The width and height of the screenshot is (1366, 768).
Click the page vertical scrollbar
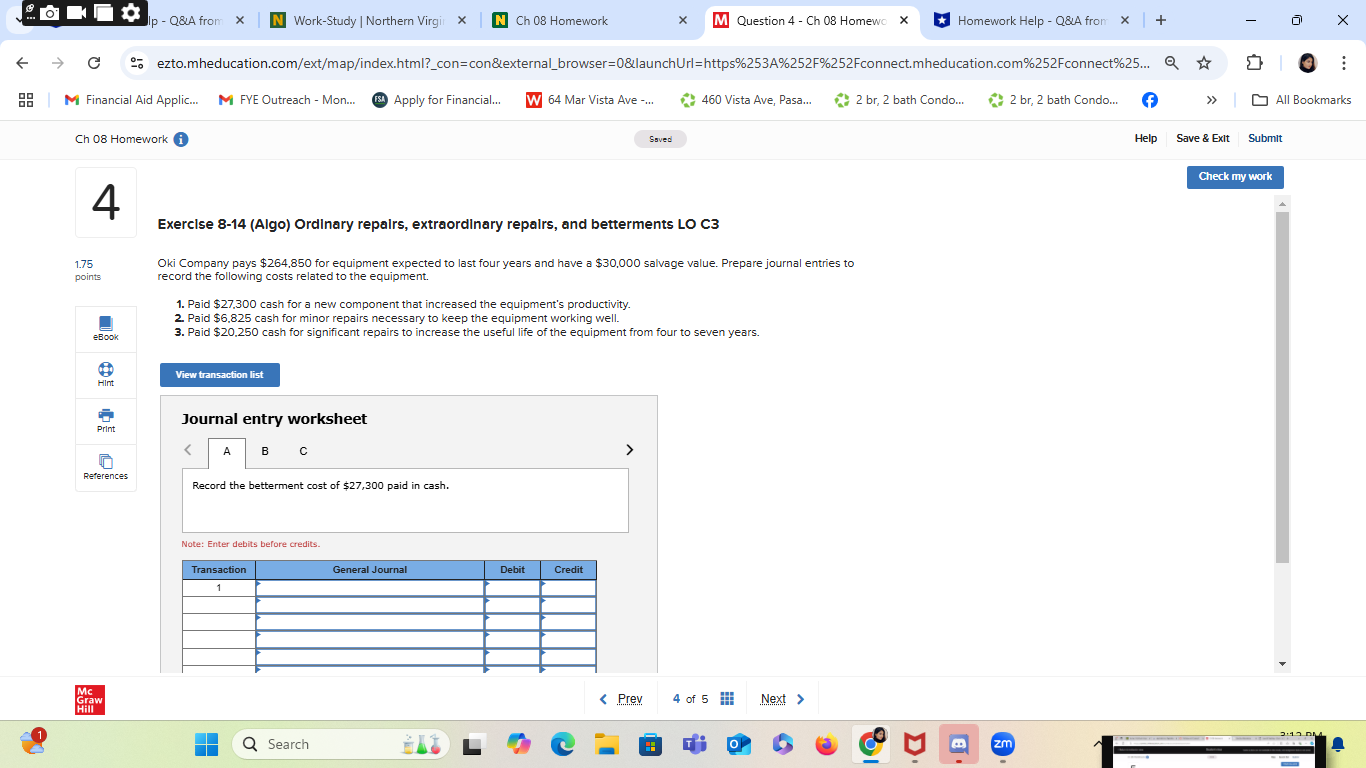1283,387
